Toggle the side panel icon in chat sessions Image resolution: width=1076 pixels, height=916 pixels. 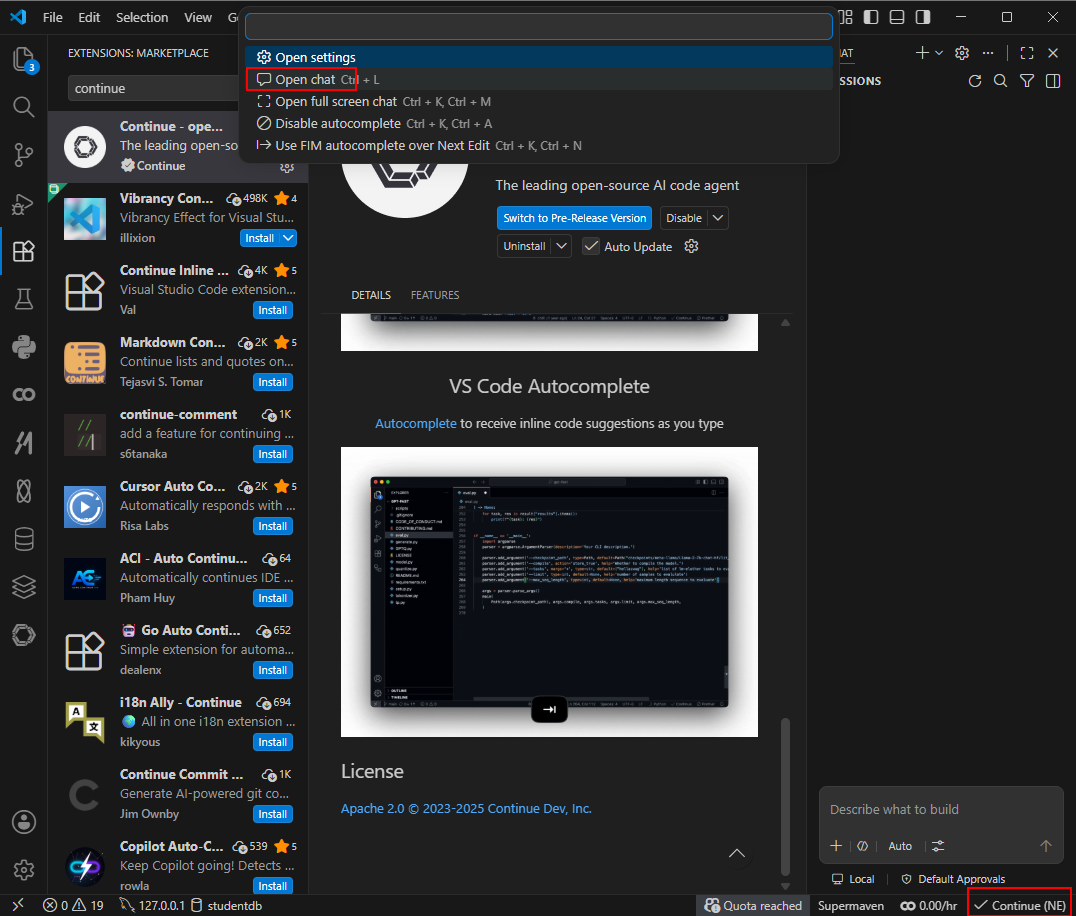[1053, 81]
